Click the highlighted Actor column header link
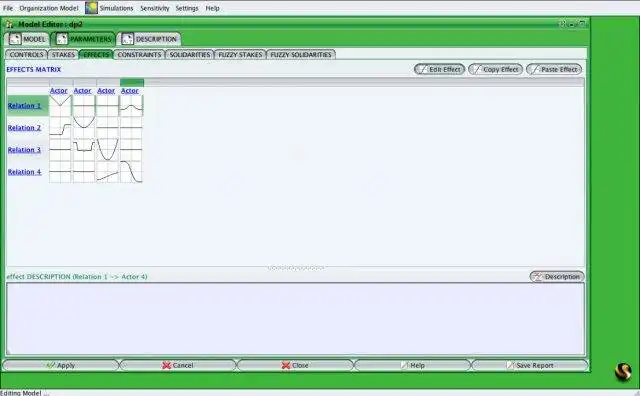This screenshot has width=640, height=396. pos(130,91)
